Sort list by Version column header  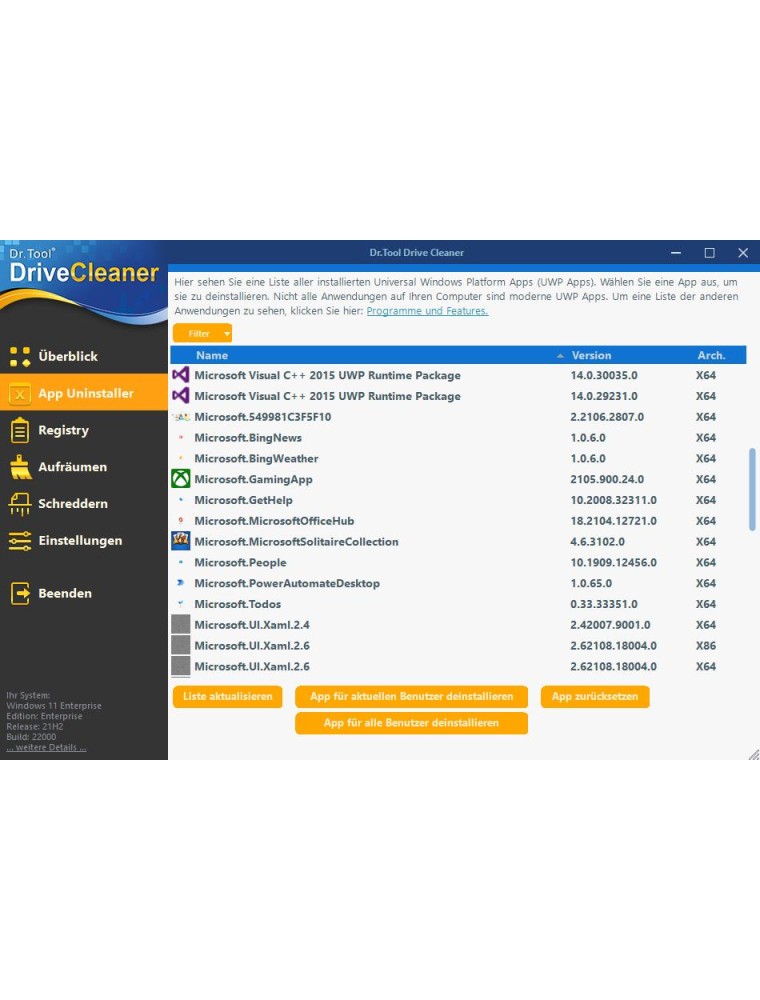point(591,355)
